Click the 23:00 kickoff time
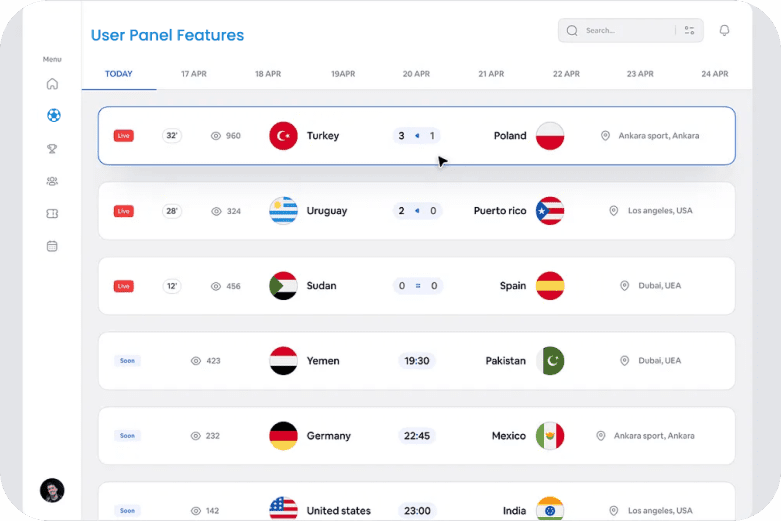This screenshot has width=781, height=521. (x=417, y=511)
